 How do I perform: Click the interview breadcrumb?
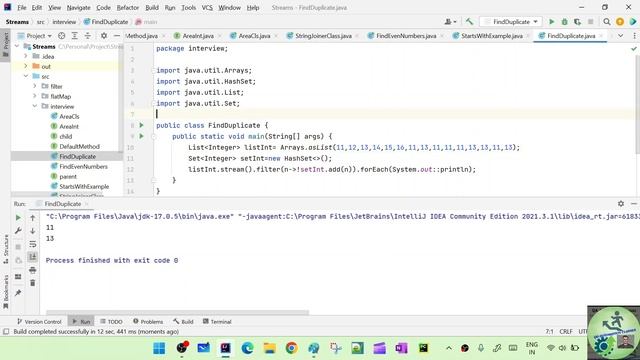click(64, 22)
